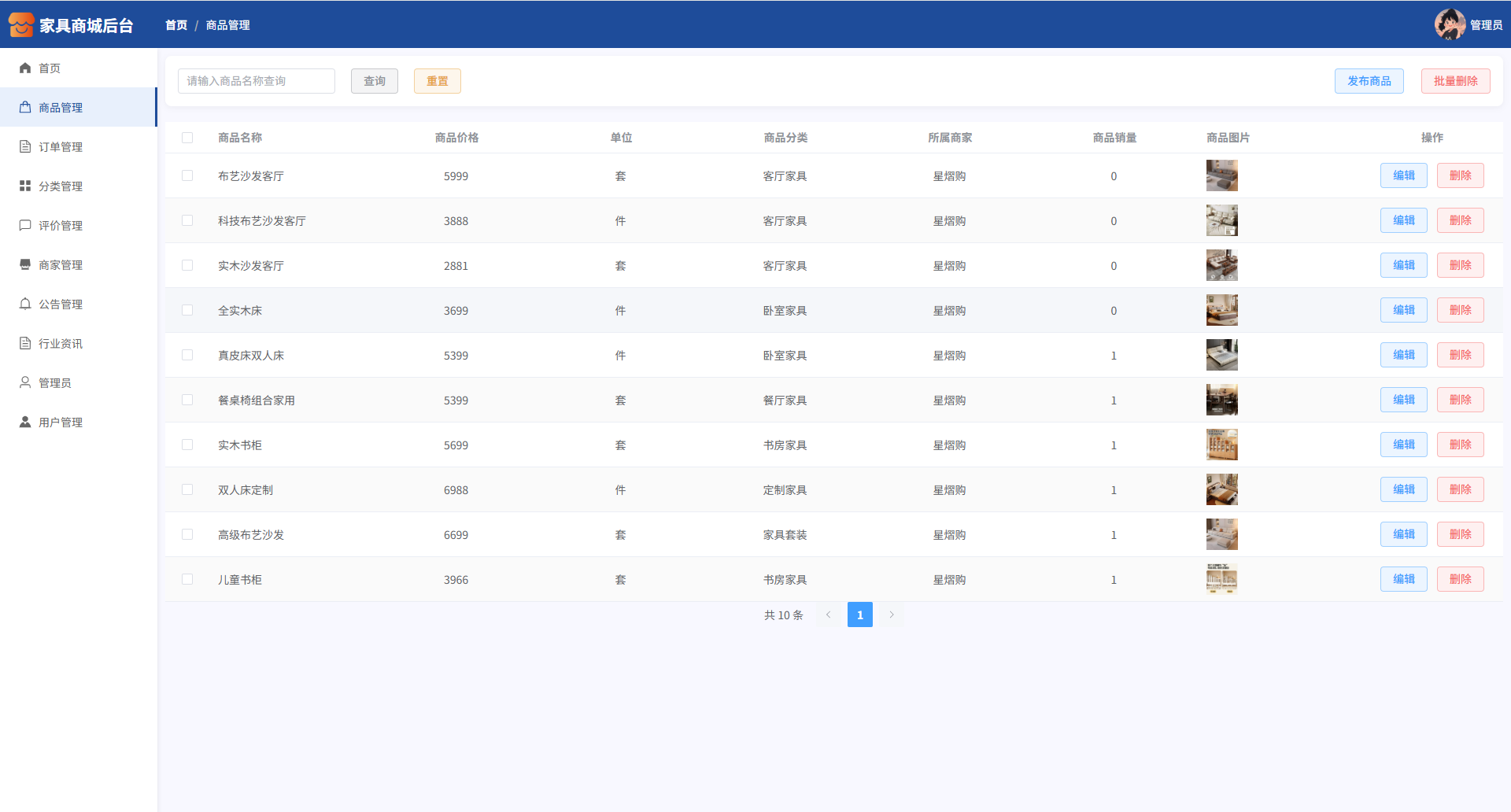Go to previous page using left chevron
The height and width of the screenshot is (812, 1511).
pyautogui.click(x=828, y=615)
